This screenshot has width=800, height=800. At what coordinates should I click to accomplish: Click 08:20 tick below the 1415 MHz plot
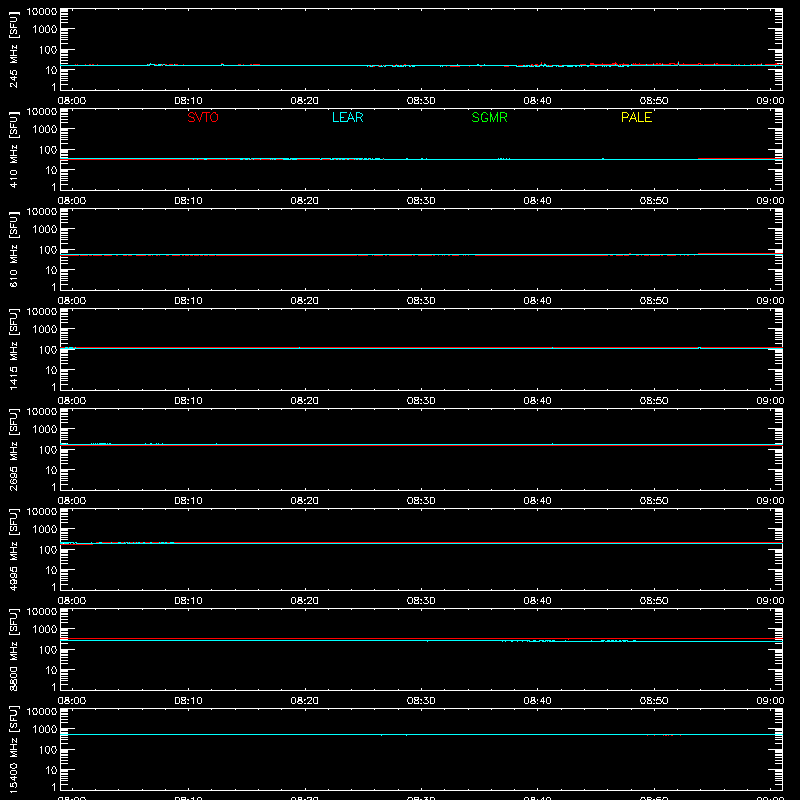(305, 401)
